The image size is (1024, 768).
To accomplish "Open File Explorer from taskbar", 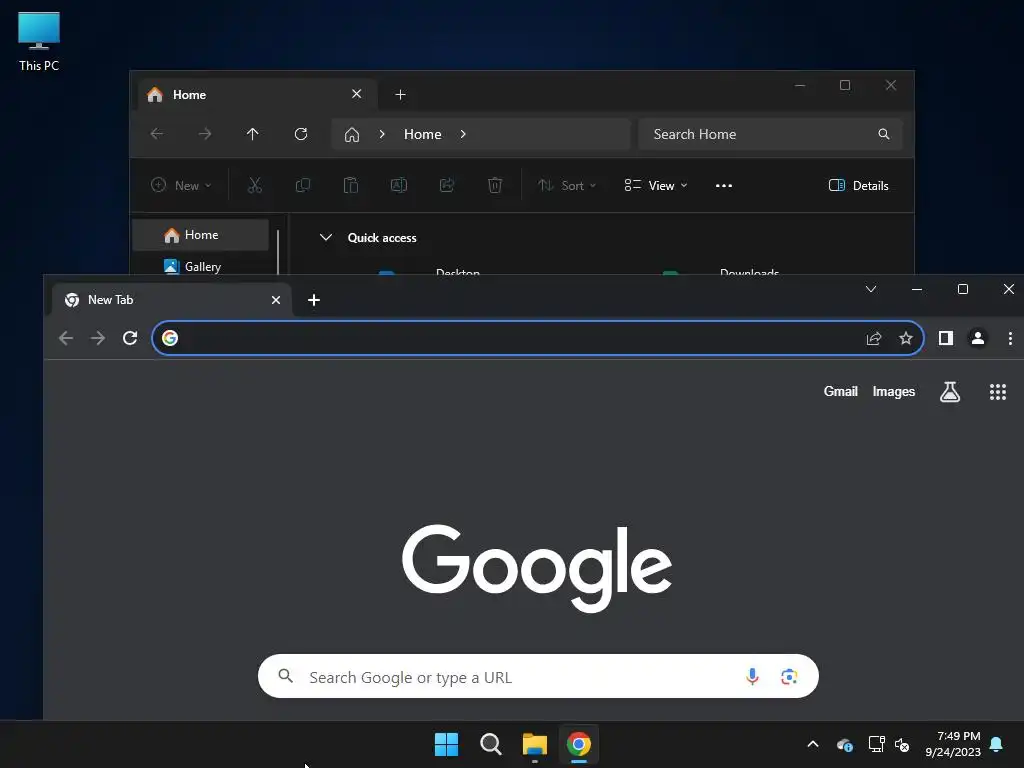I will [x=535, y=744].
